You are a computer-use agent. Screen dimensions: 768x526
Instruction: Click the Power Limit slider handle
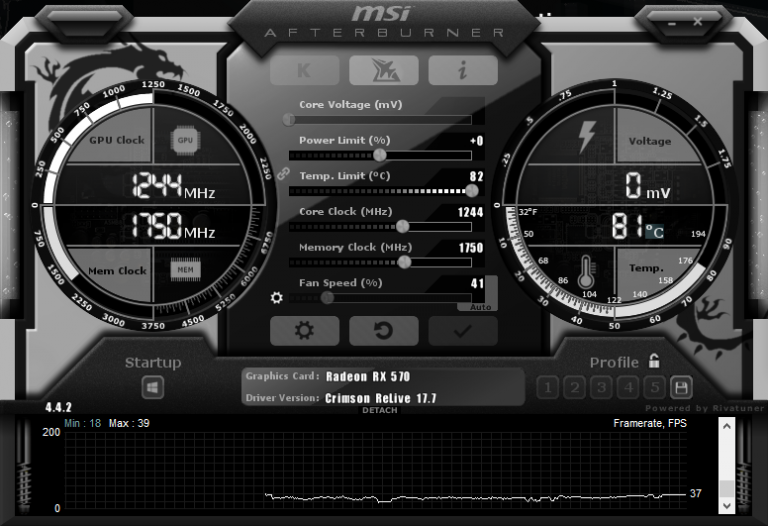(x=380, y=154)
